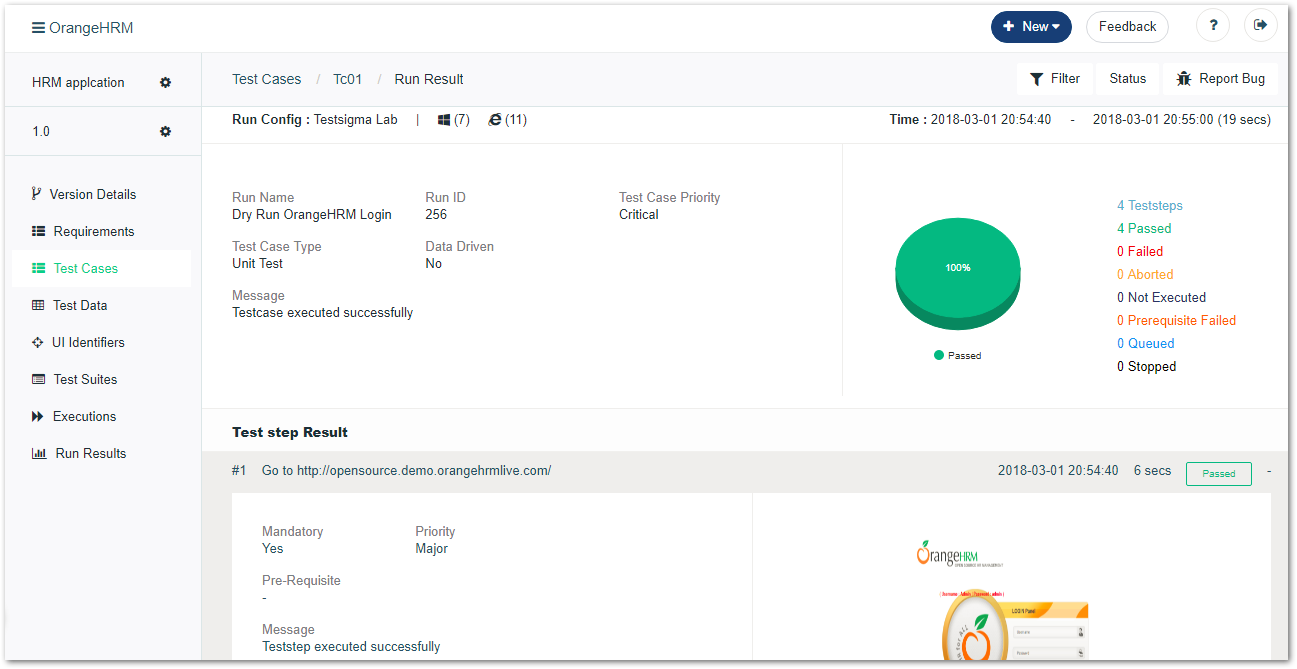Click the Requirements list icon
Screen dimensions: 1297x669
(39, 231)
